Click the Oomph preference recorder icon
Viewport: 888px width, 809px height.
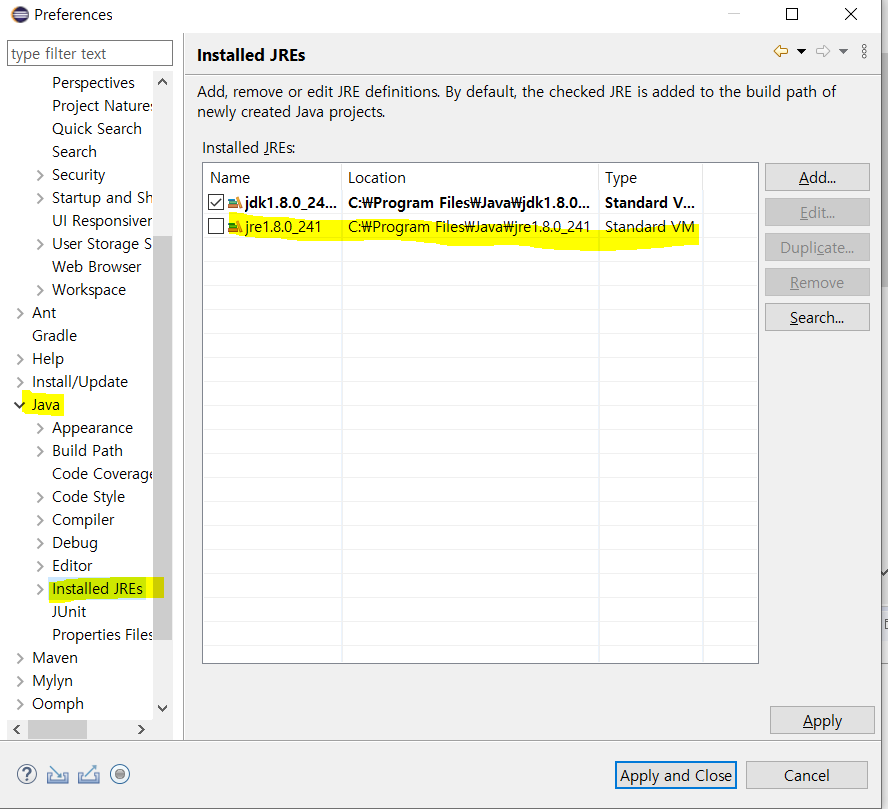[x=120, y=774]
